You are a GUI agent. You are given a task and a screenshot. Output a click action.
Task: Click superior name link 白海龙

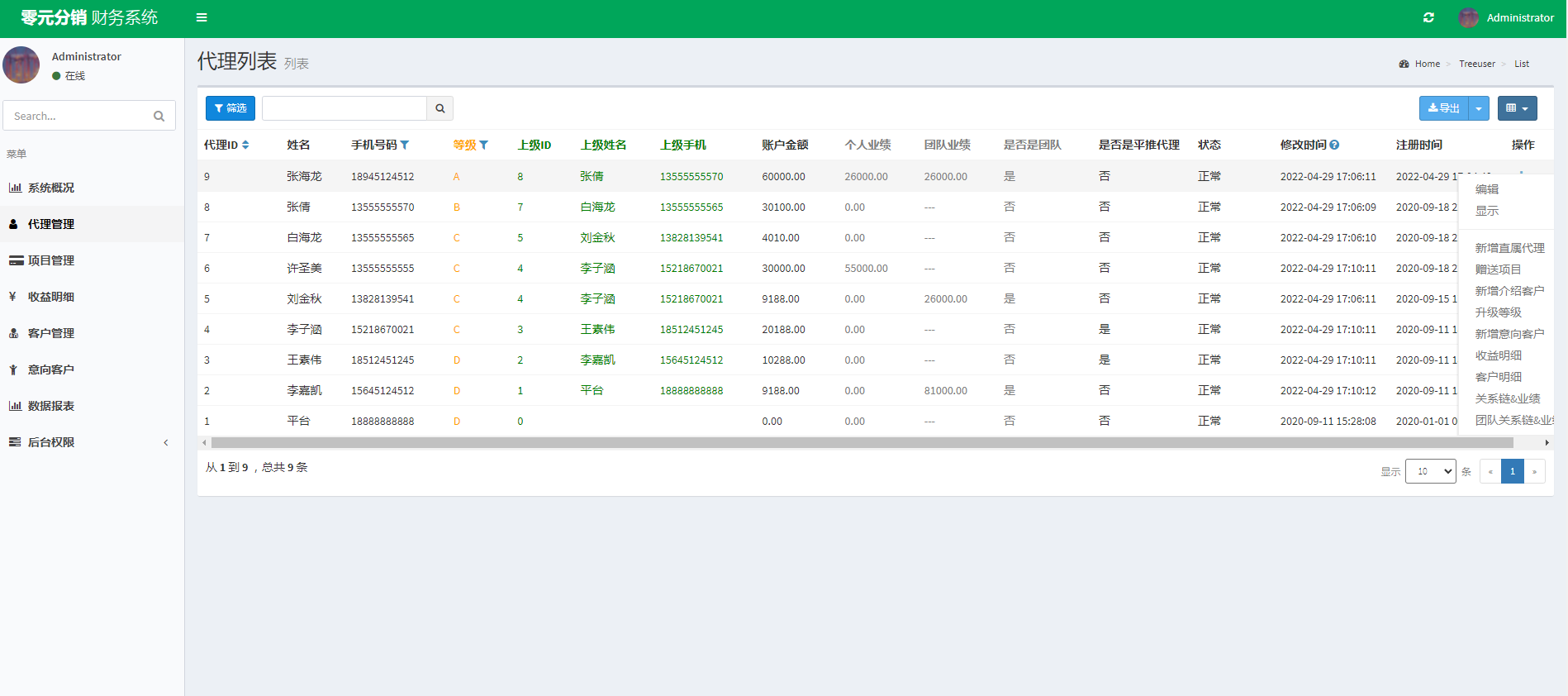click(597, 207)
